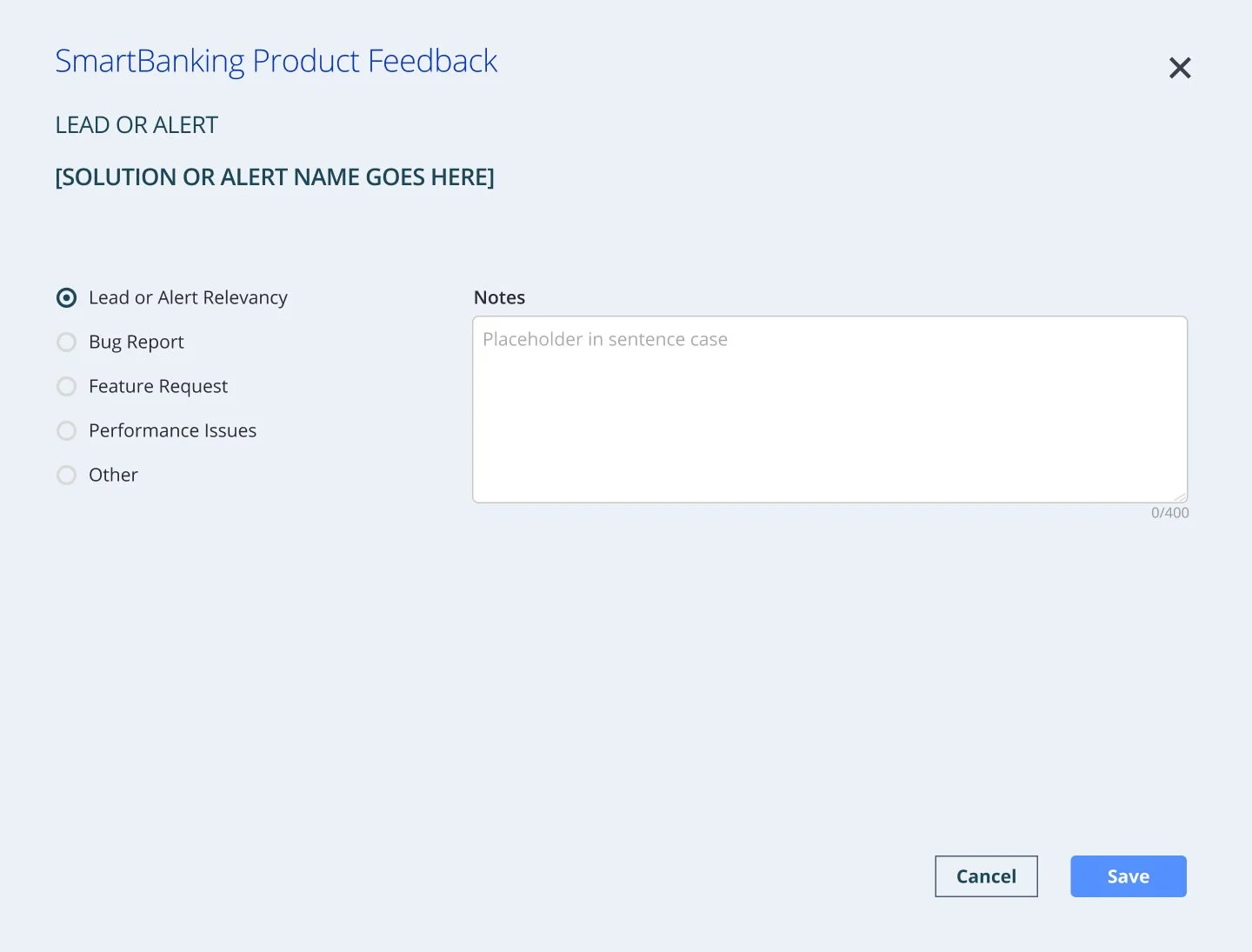Click the Notes field label

499,297
